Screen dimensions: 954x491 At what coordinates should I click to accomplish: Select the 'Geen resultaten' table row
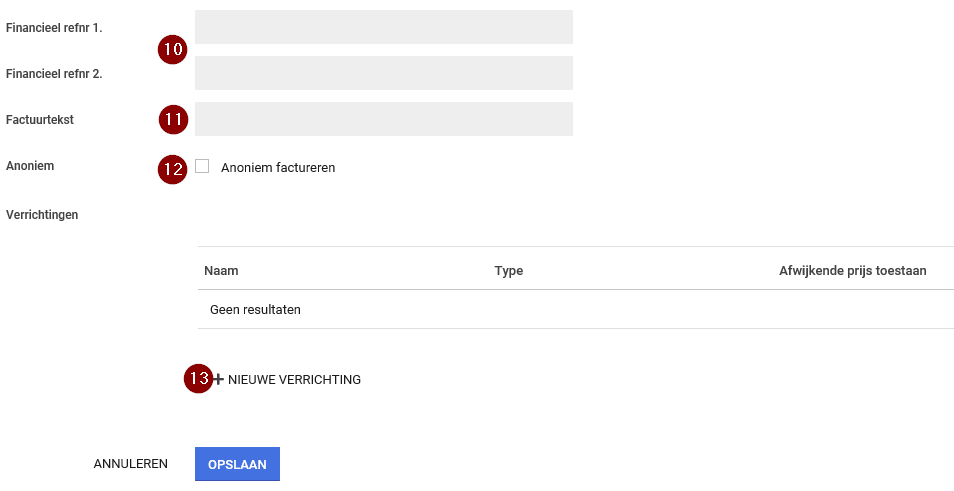(x=575, y=310)
